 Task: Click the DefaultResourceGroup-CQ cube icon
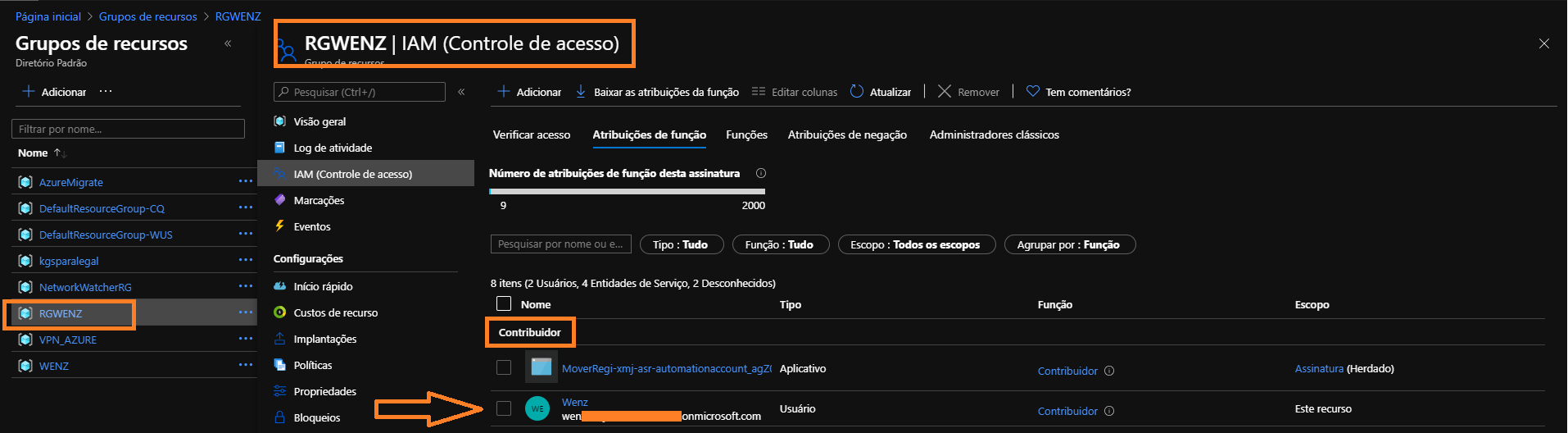pyautogui.click(x=25, y=208)
